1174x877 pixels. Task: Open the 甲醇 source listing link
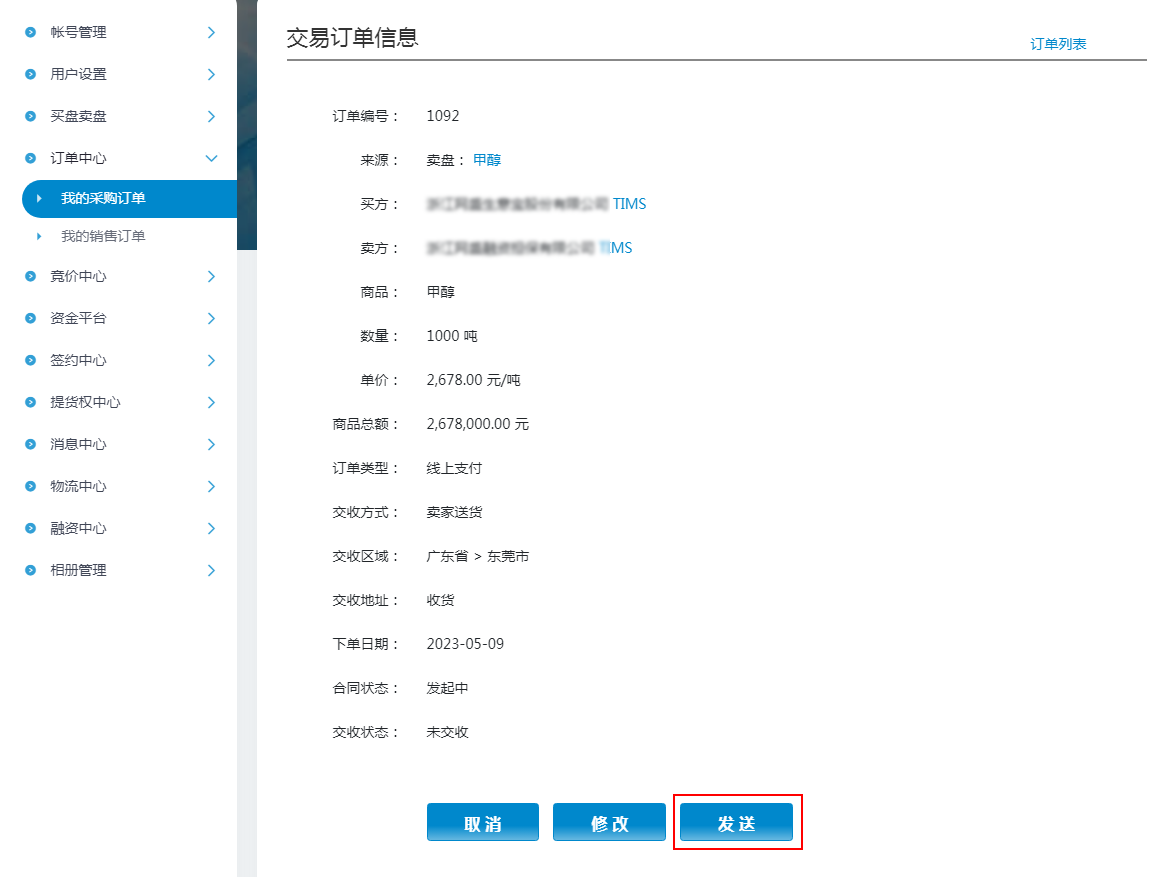pyautogui.click(x=487, y=160)
